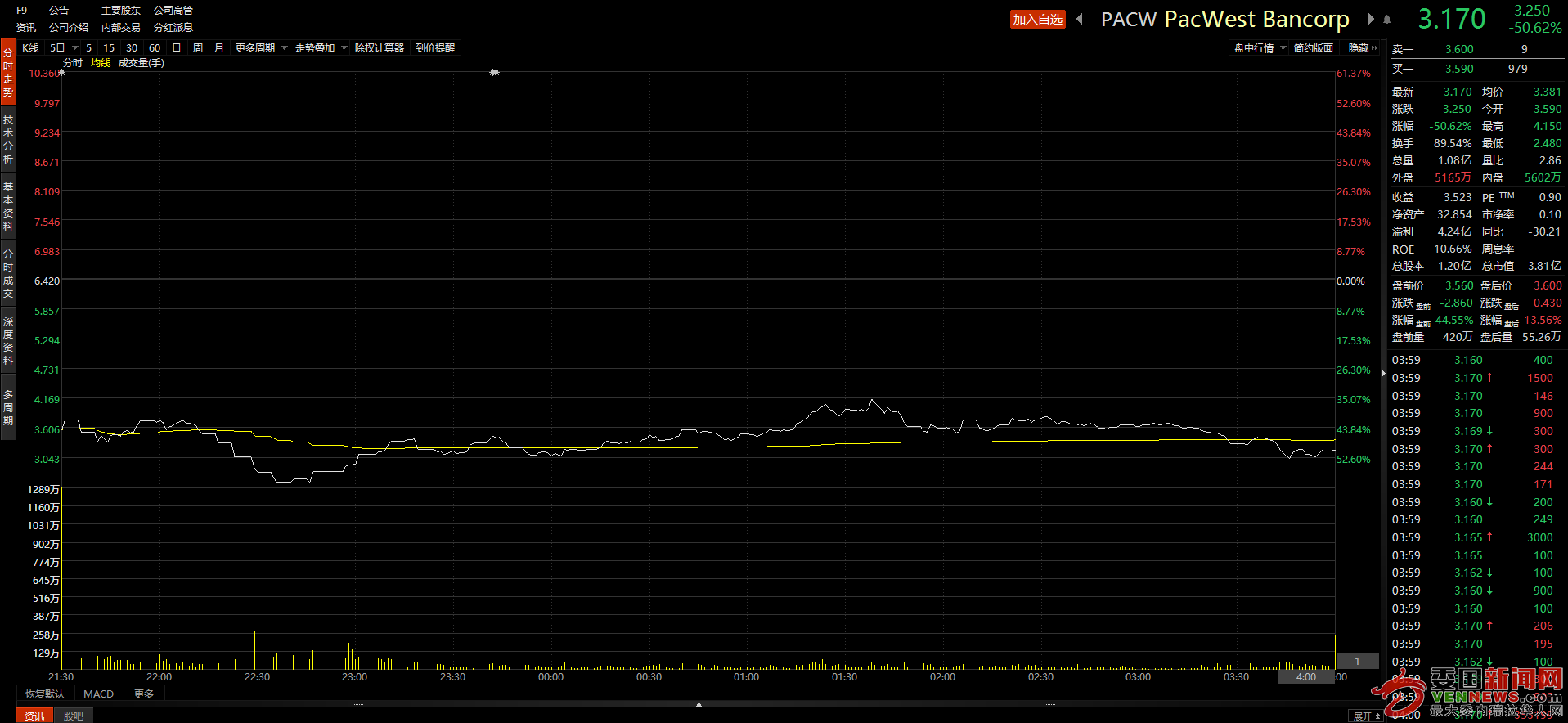The width and height of the screenshot is (1568, 723).
Task: Select 多周期 sidebar tab
Action: 8,407
